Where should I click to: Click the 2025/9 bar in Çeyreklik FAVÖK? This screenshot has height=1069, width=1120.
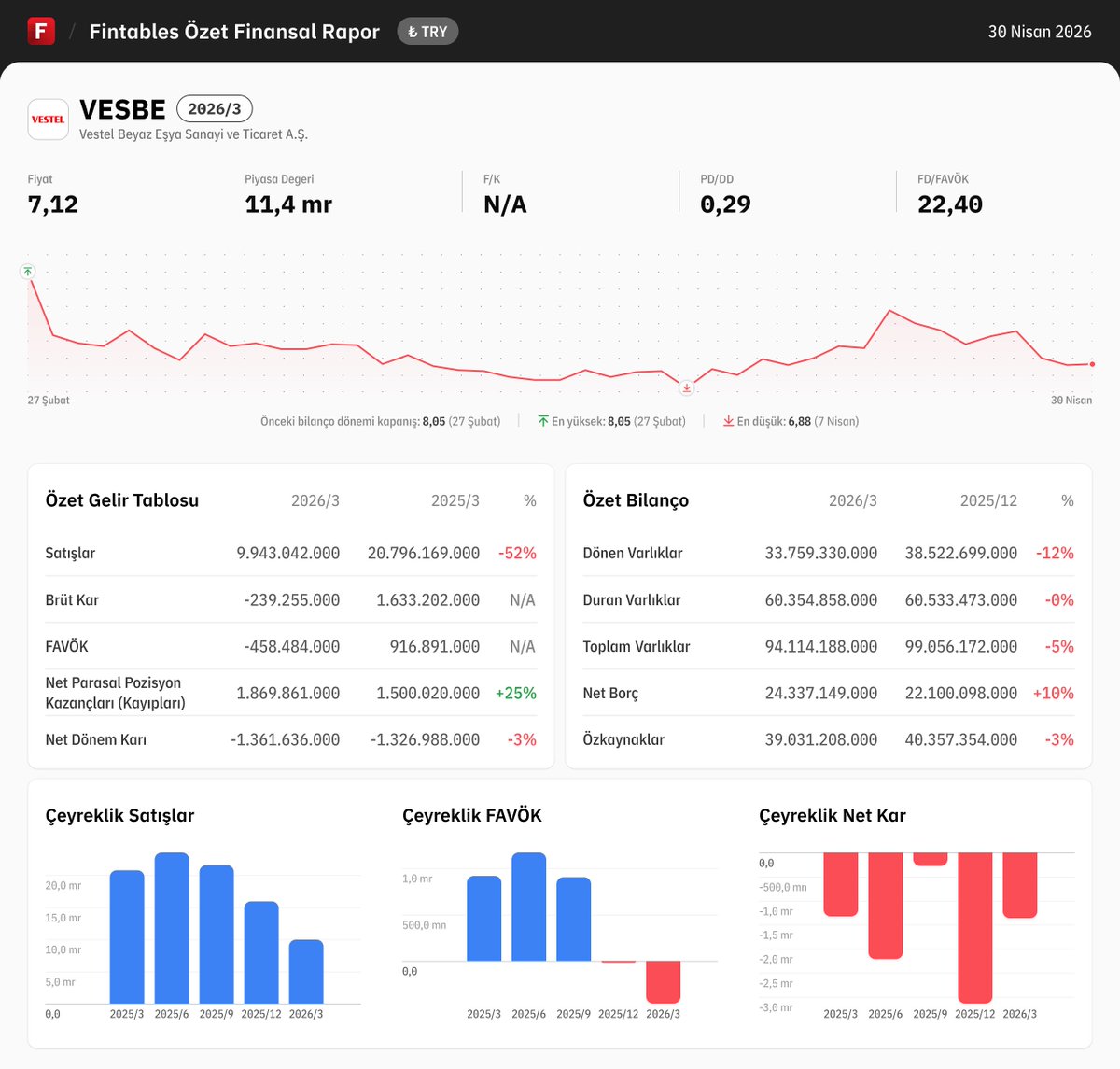[x=573, y=919]
